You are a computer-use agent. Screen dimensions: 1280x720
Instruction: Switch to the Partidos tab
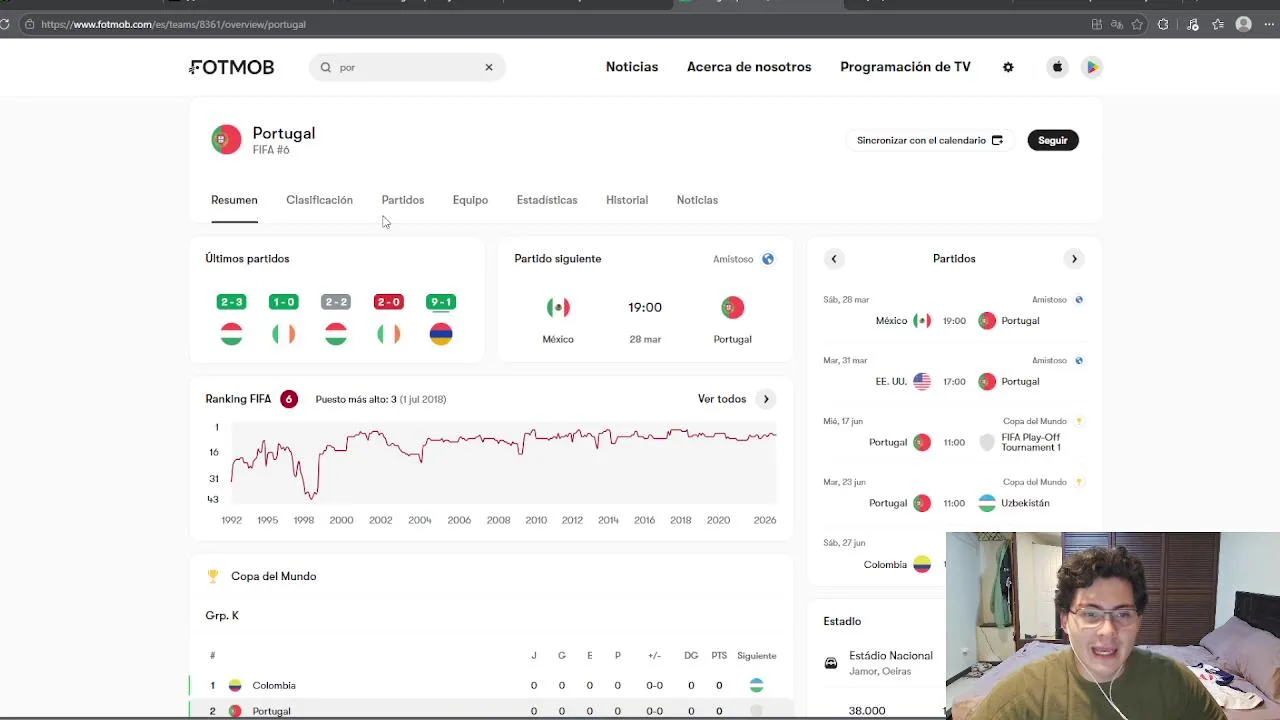(402, 200)
